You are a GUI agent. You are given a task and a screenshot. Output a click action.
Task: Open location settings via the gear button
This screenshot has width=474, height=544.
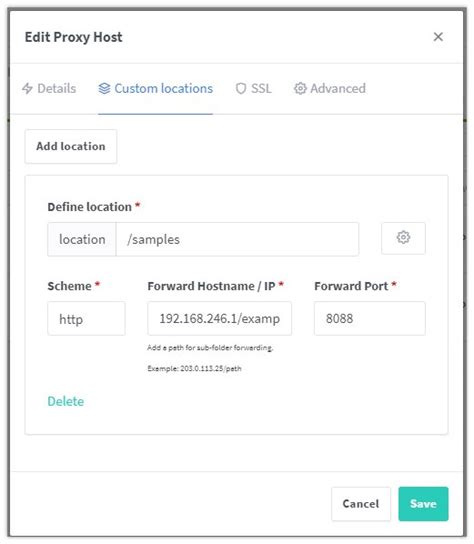click(x=403, y=238)
